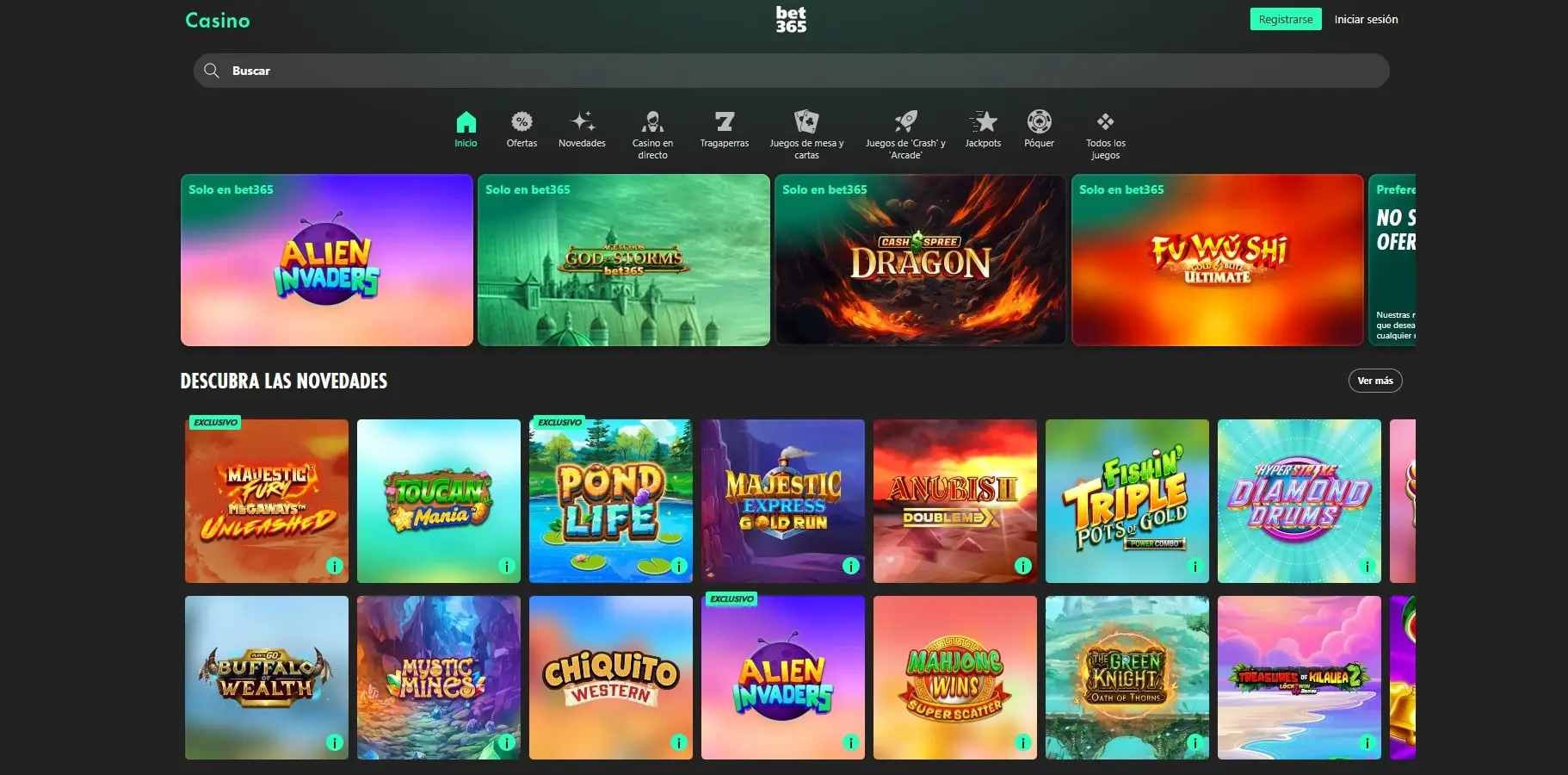
Task: Open Juegos de mesa y cartas icon
Action: tap(806, 121)
